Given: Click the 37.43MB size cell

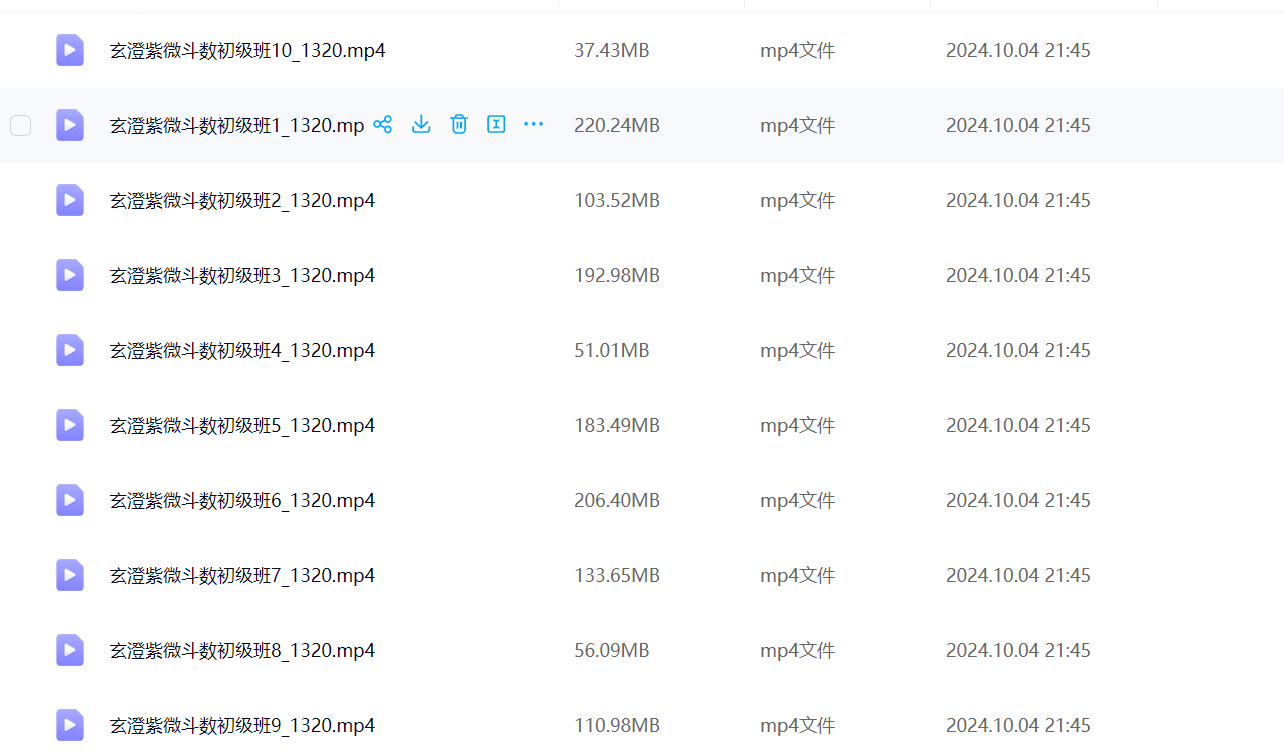Looking at the screenshot, I should click(611, 50).
